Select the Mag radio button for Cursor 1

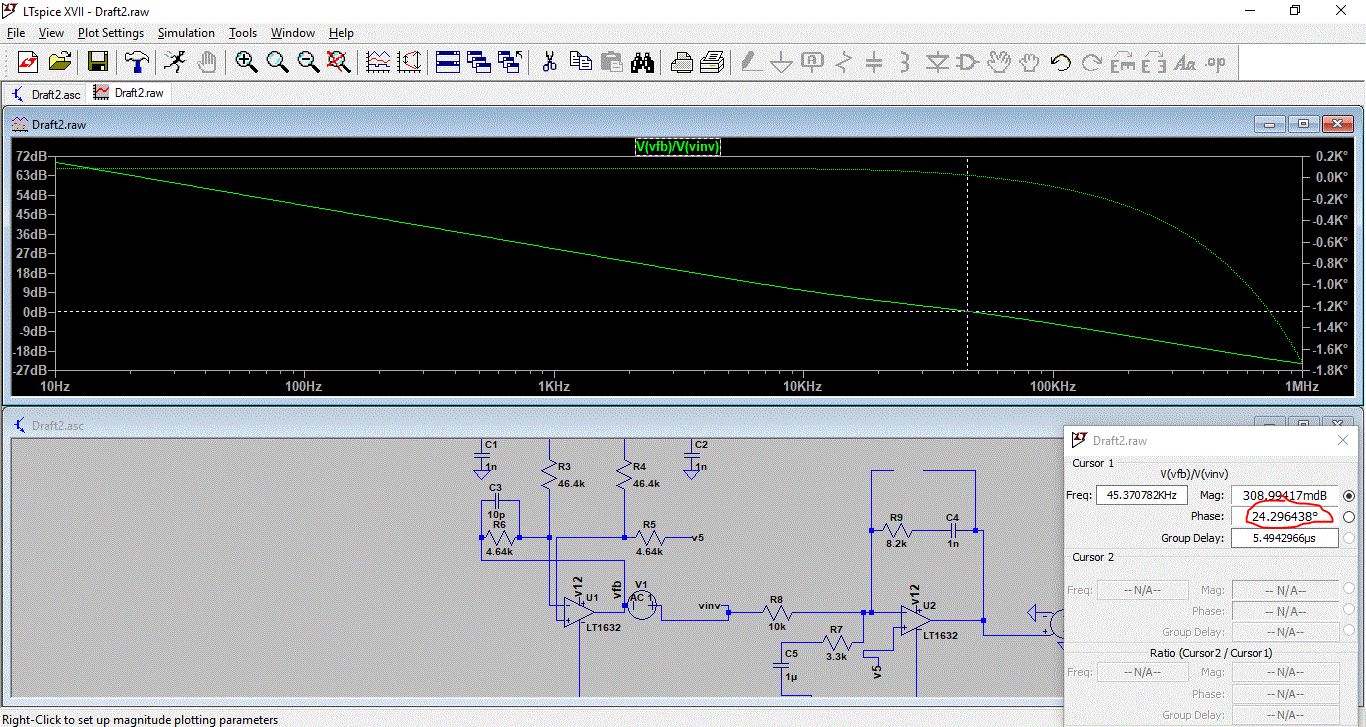click(1349, 495)
